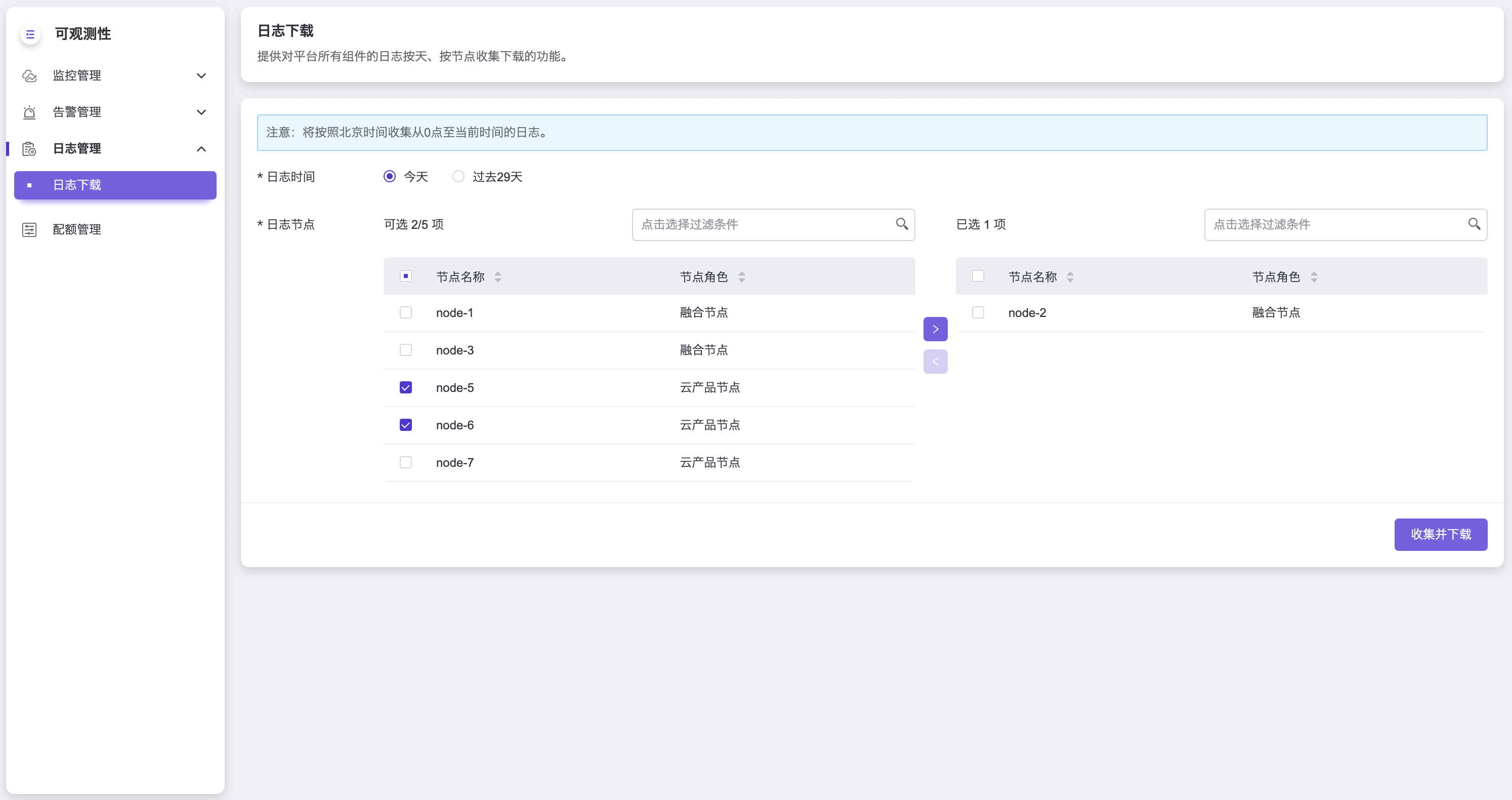The height and width of the screenshot is (800, 1512).
Task: Click search icon in available nodes filter
Action: tap(902, 224)
